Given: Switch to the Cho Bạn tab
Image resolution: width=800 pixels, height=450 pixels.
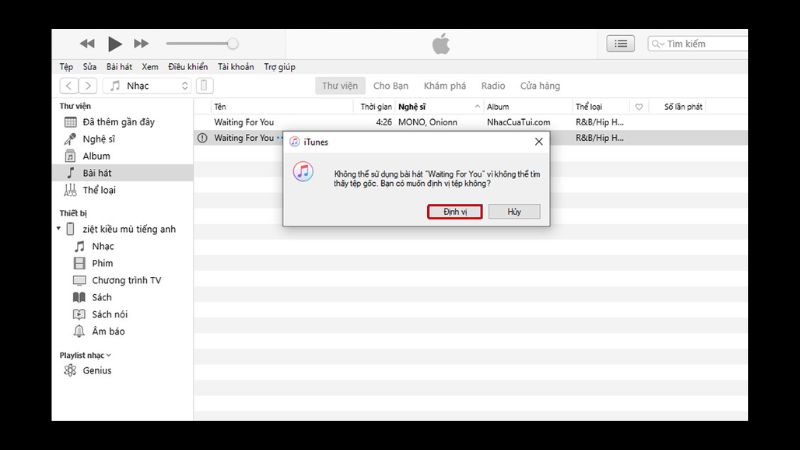Looking at the screenshot, I should [391, 86].
